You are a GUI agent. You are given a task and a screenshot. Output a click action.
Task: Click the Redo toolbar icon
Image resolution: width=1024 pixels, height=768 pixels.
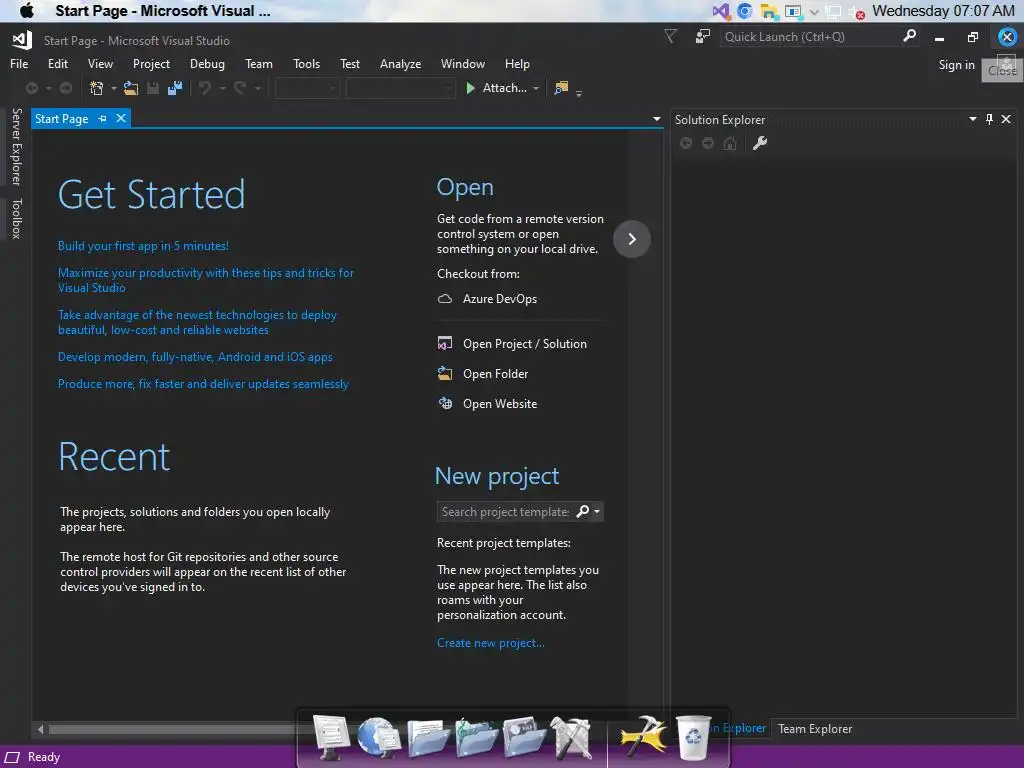point(240,88)
